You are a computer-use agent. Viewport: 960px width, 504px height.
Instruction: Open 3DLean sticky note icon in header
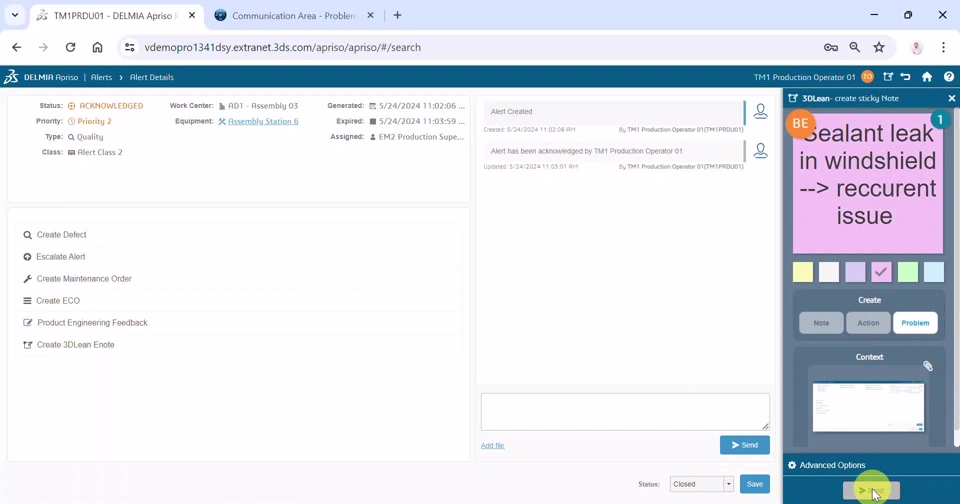(x=888, y=77)
